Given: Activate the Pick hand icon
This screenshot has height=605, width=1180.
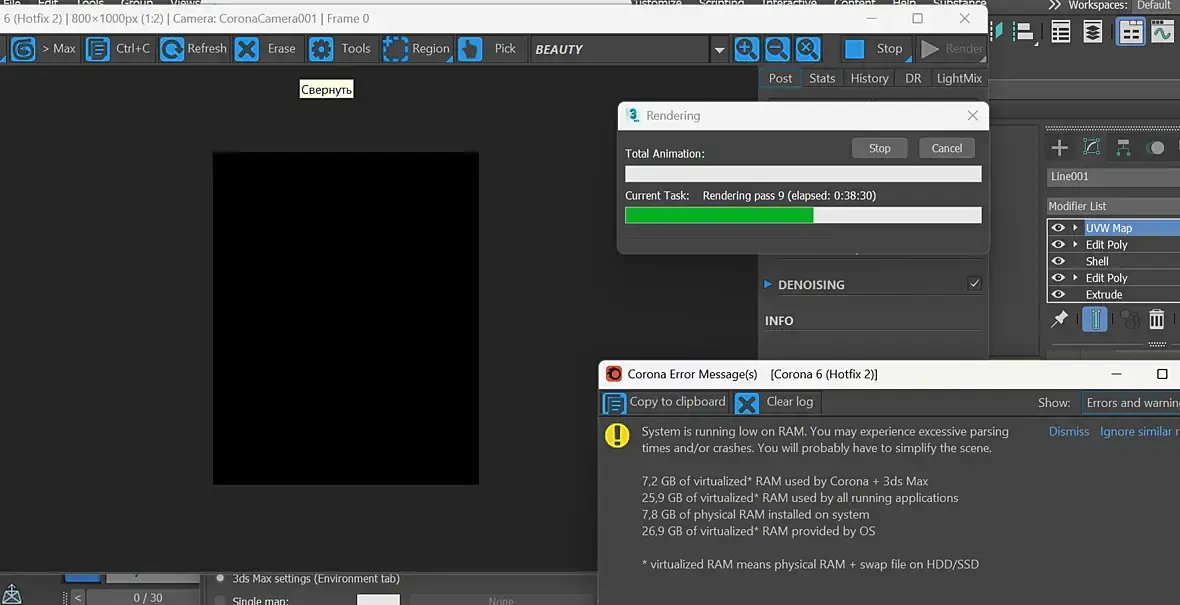Looking at the screenshot, I should pos(470,49).
